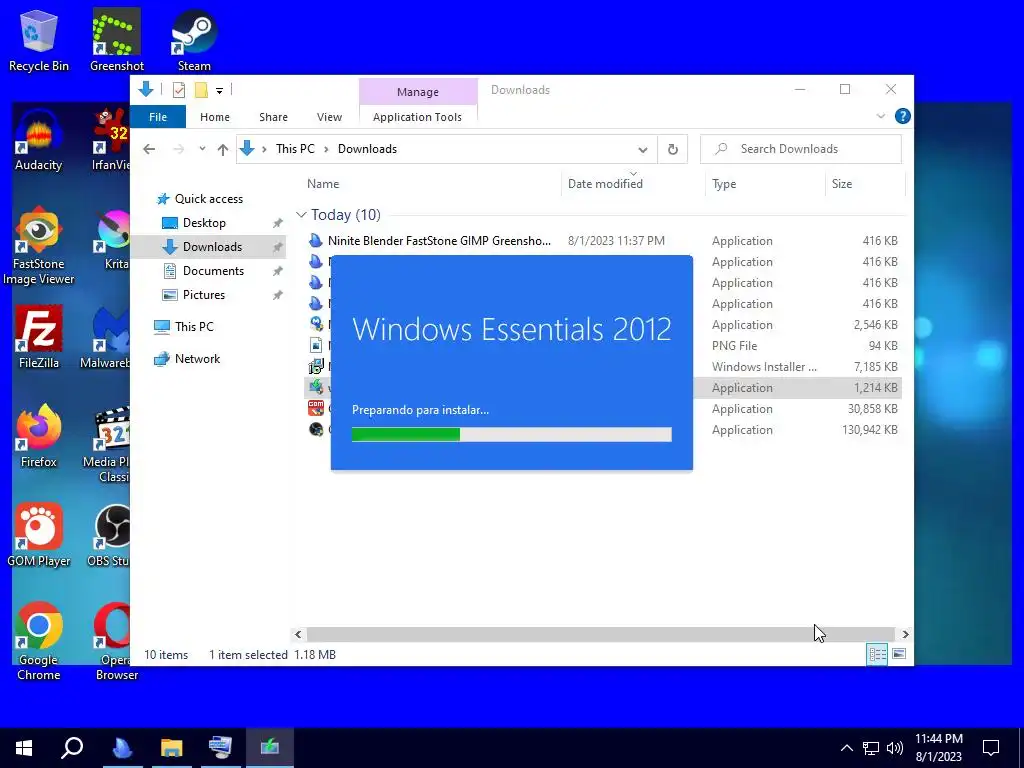Refresh the Downloads folder view
The image size is (1024, 768).
tap(673, 150)
